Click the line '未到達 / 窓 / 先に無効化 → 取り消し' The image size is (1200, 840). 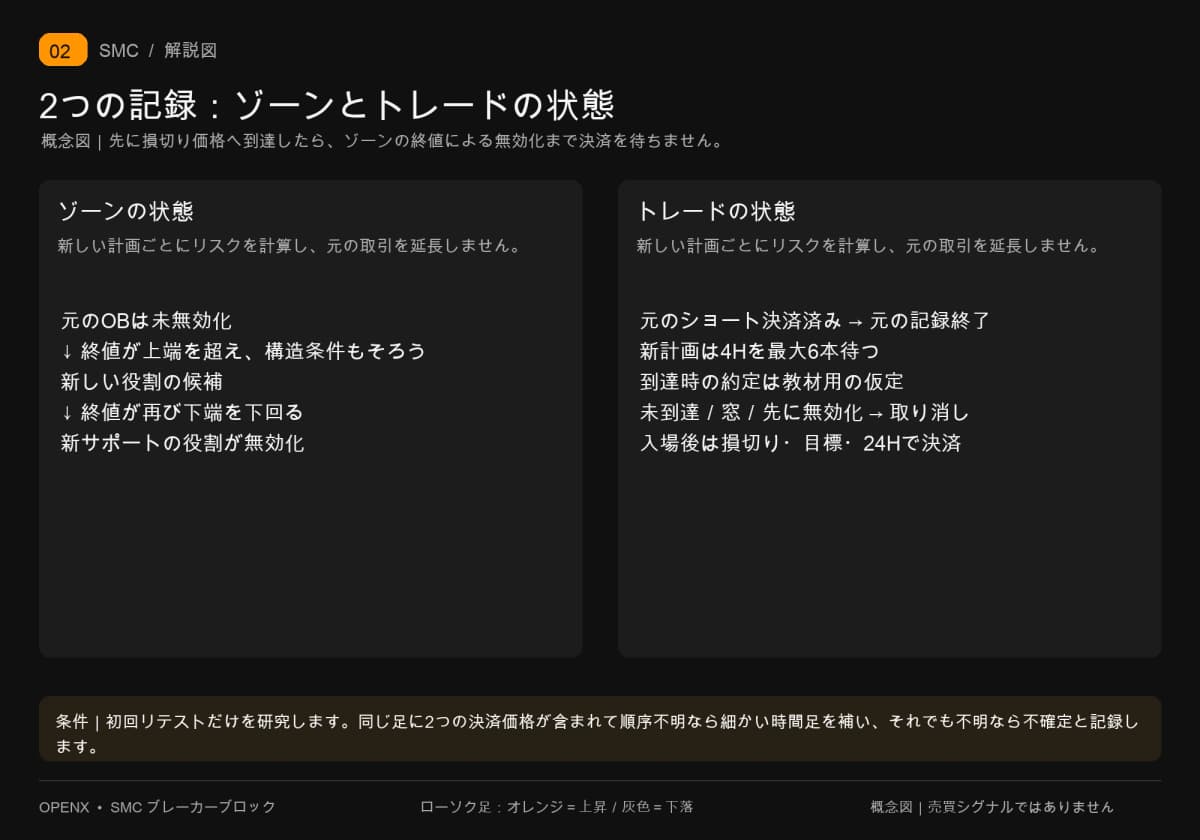[805, 412]
